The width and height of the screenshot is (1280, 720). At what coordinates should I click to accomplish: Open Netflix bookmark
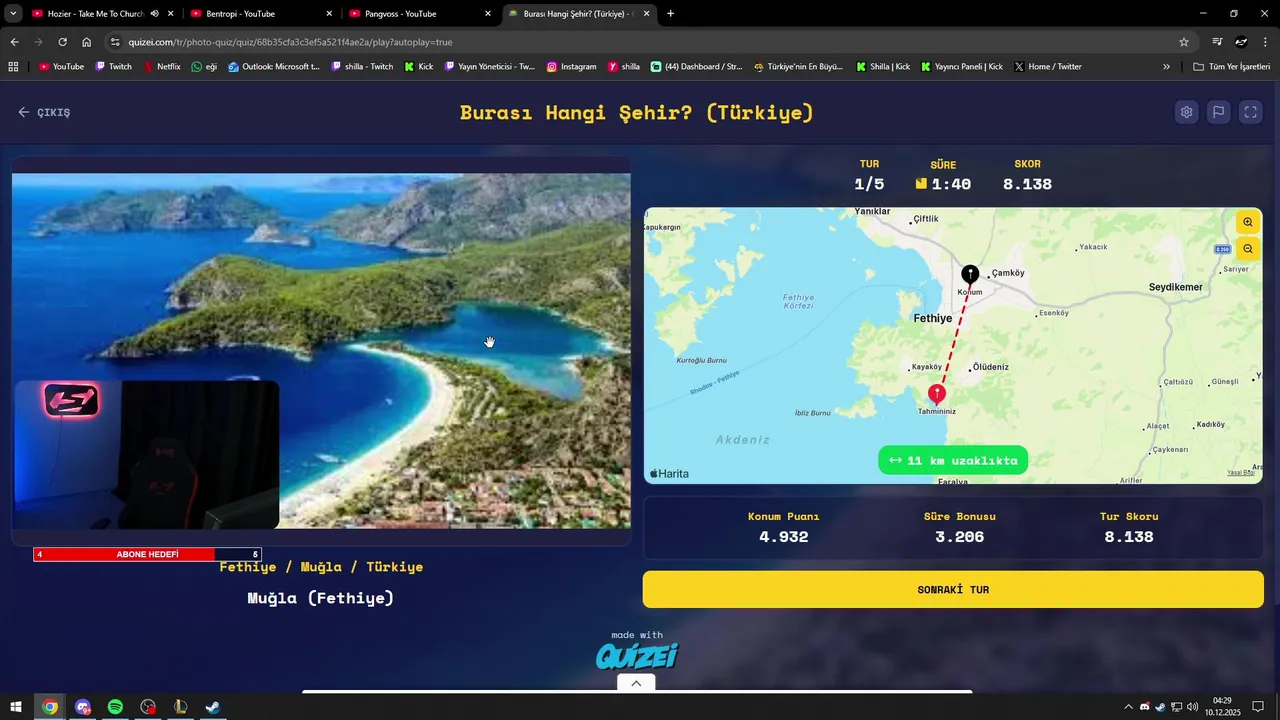[x=162, y=66]
